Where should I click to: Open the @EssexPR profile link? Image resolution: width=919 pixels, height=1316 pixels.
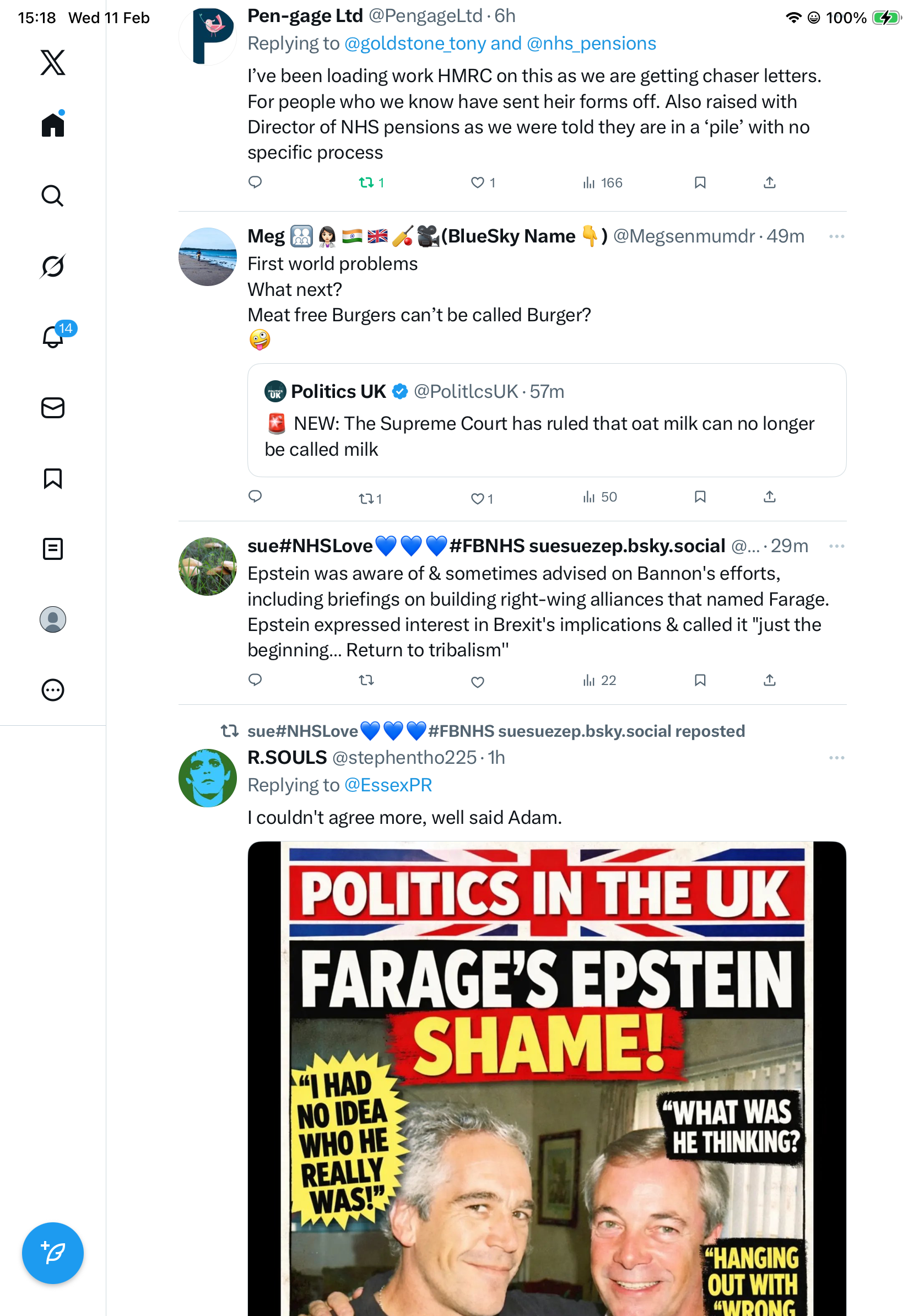[x=388, y=785]
